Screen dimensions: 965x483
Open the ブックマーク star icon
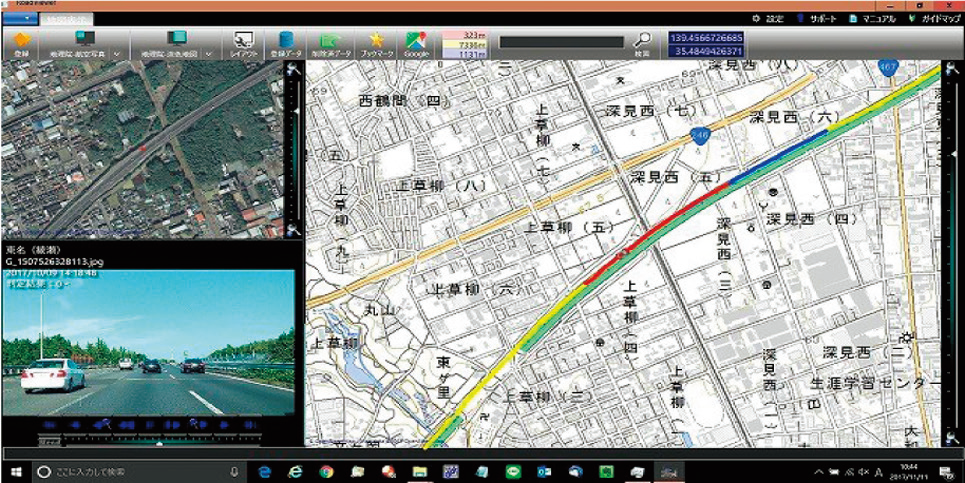376,44
